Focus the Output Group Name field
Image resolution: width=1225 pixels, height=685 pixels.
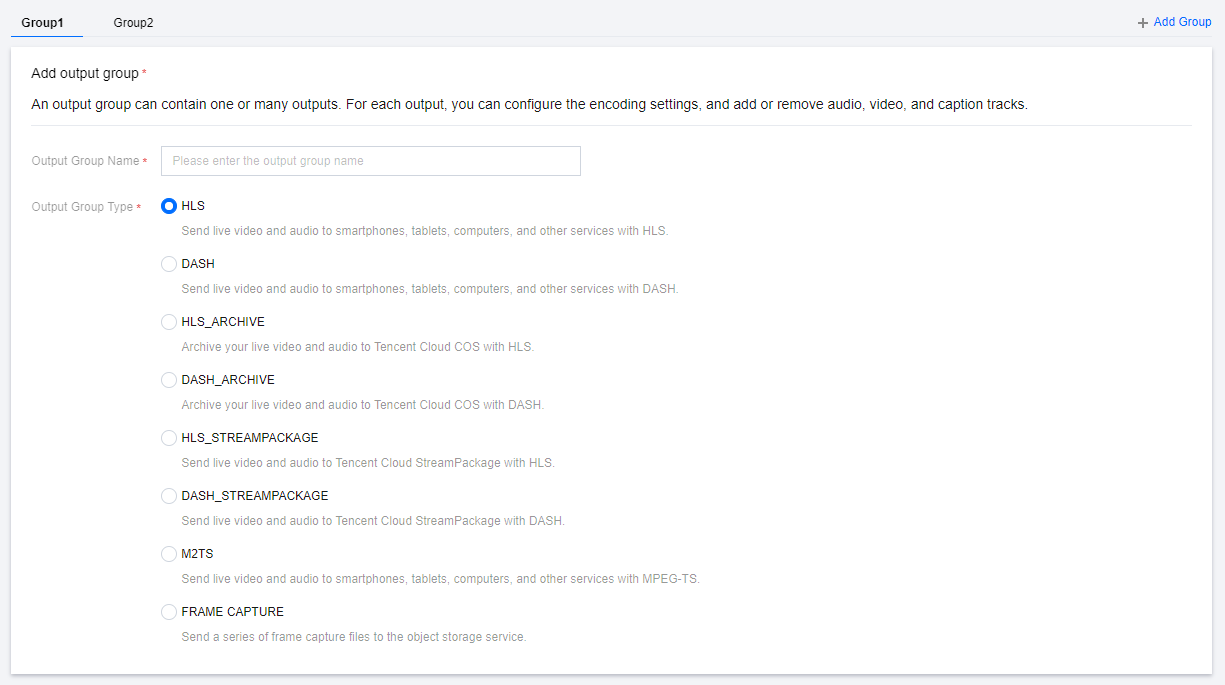(x=370, y=161)
